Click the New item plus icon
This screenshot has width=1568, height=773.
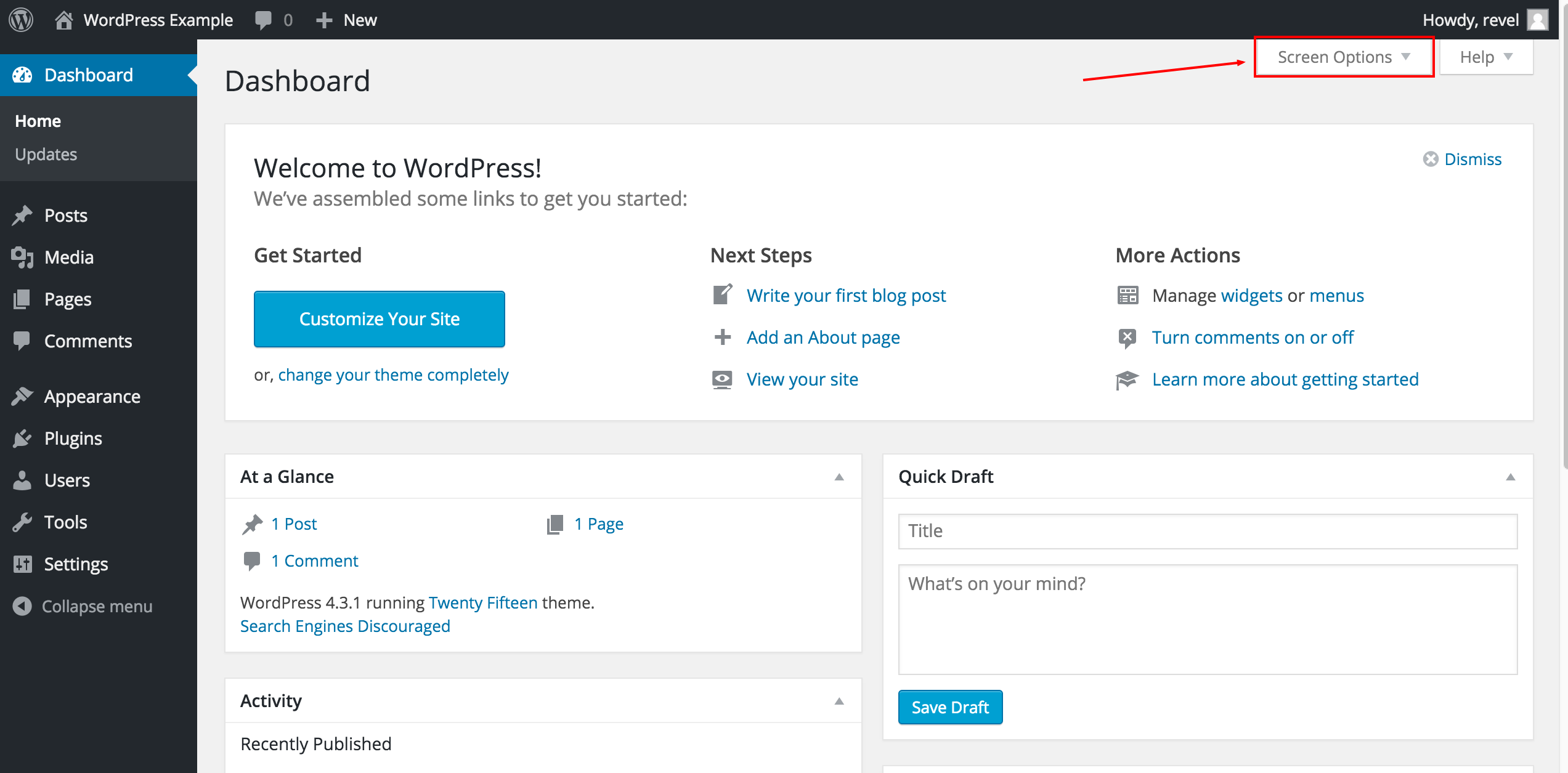click(323, 19)
